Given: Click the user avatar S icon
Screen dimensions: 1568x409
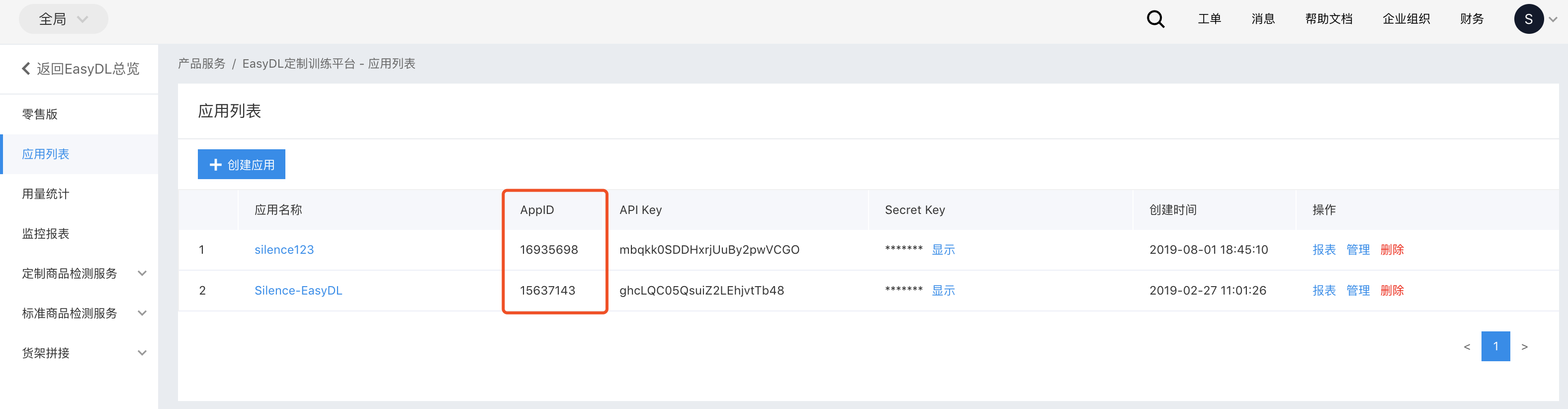Looking at the screenshot, I should tap(1528, 19).
